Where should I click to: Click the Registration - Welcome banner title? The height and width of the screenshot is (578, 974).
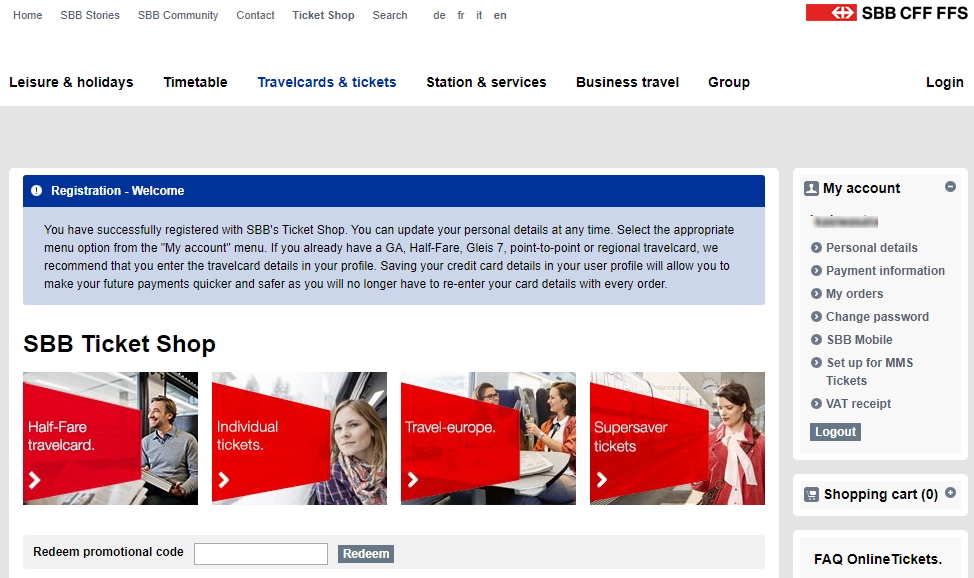tap(117, 191)
